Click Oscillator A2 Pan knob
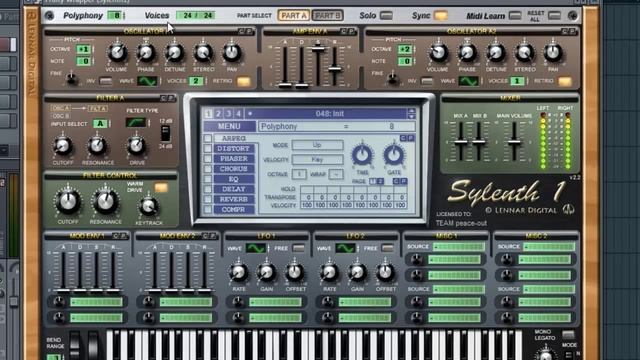Screen dimensions: 640x360 pyautogui.click(x=553, y=53)
